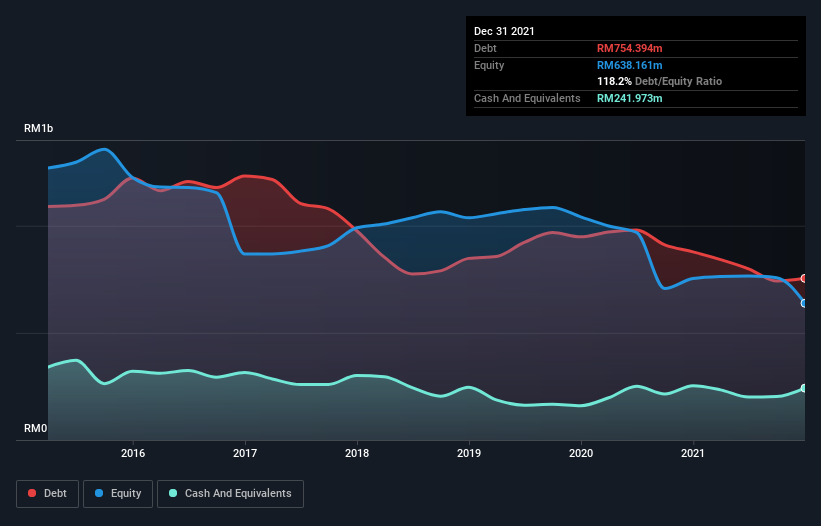Click the teal Cash endpoint marker
821x526 pixels.
804,388
